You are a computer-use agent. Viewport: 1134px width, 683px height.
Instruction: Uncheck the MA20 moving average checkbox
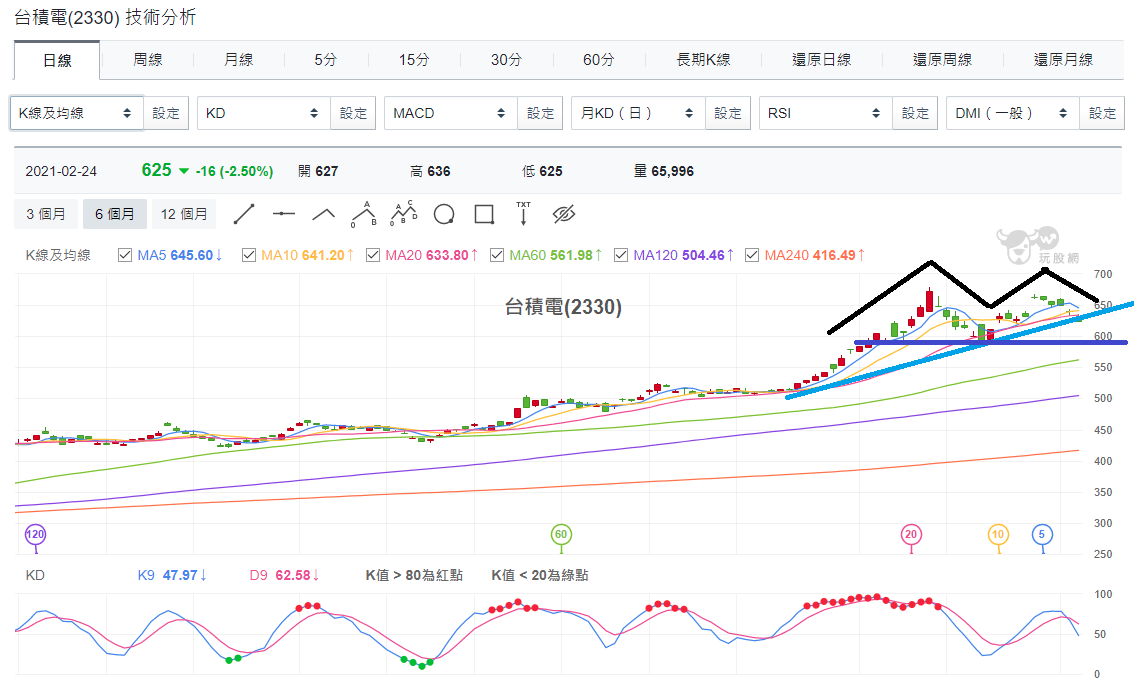coord(373,255)
